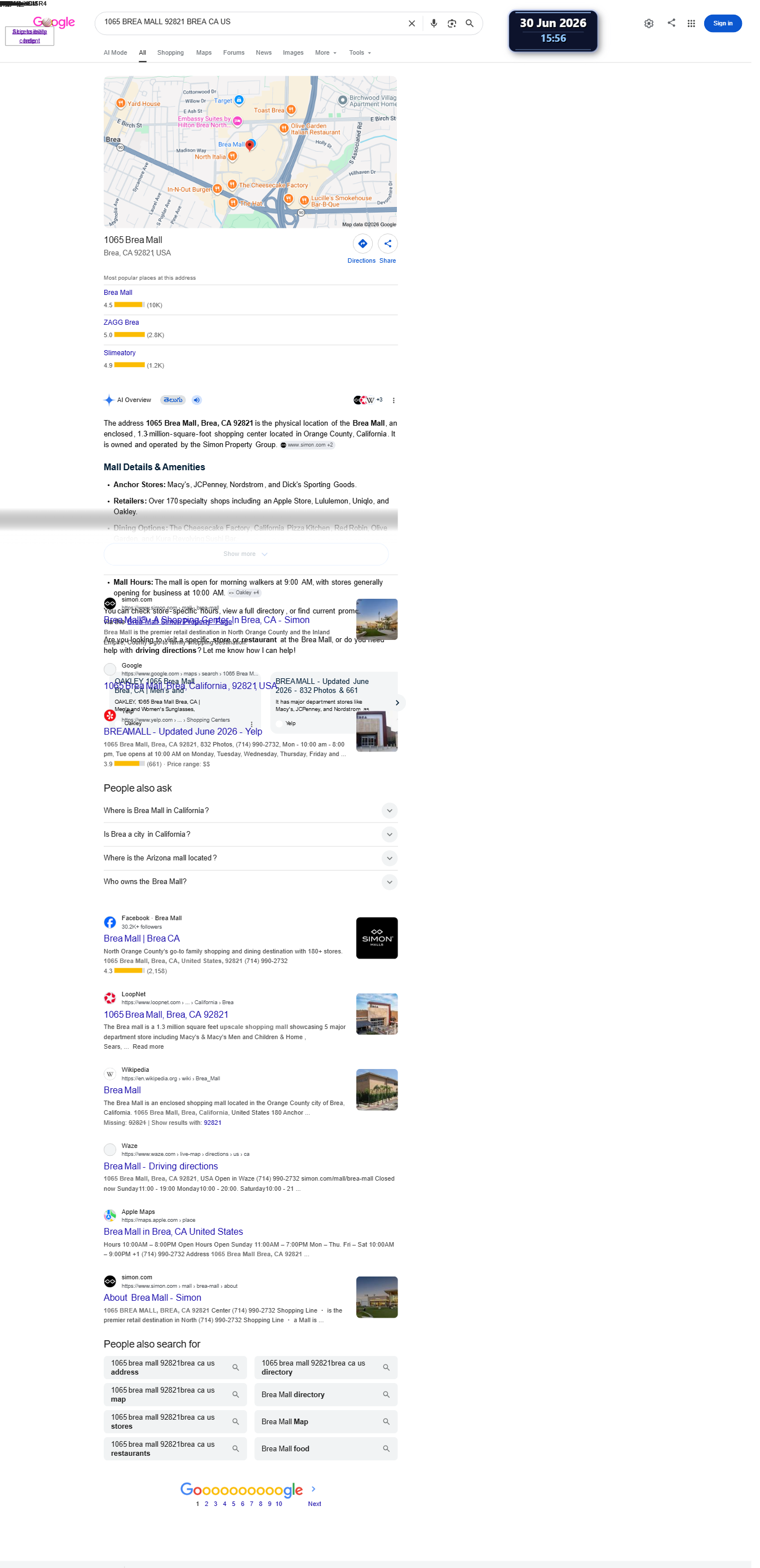Switch to Shopping results tab
Image resolution: width=760 pixels, height=1568 pixels.
172,54
